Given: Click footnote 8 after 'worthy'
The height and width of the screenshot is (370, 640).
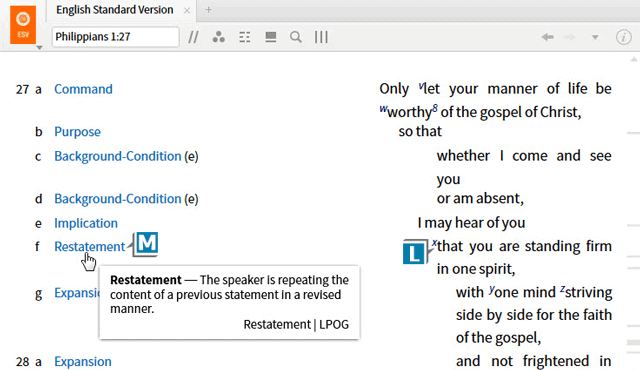Looking at the screenshot, I should pos(435,109).
